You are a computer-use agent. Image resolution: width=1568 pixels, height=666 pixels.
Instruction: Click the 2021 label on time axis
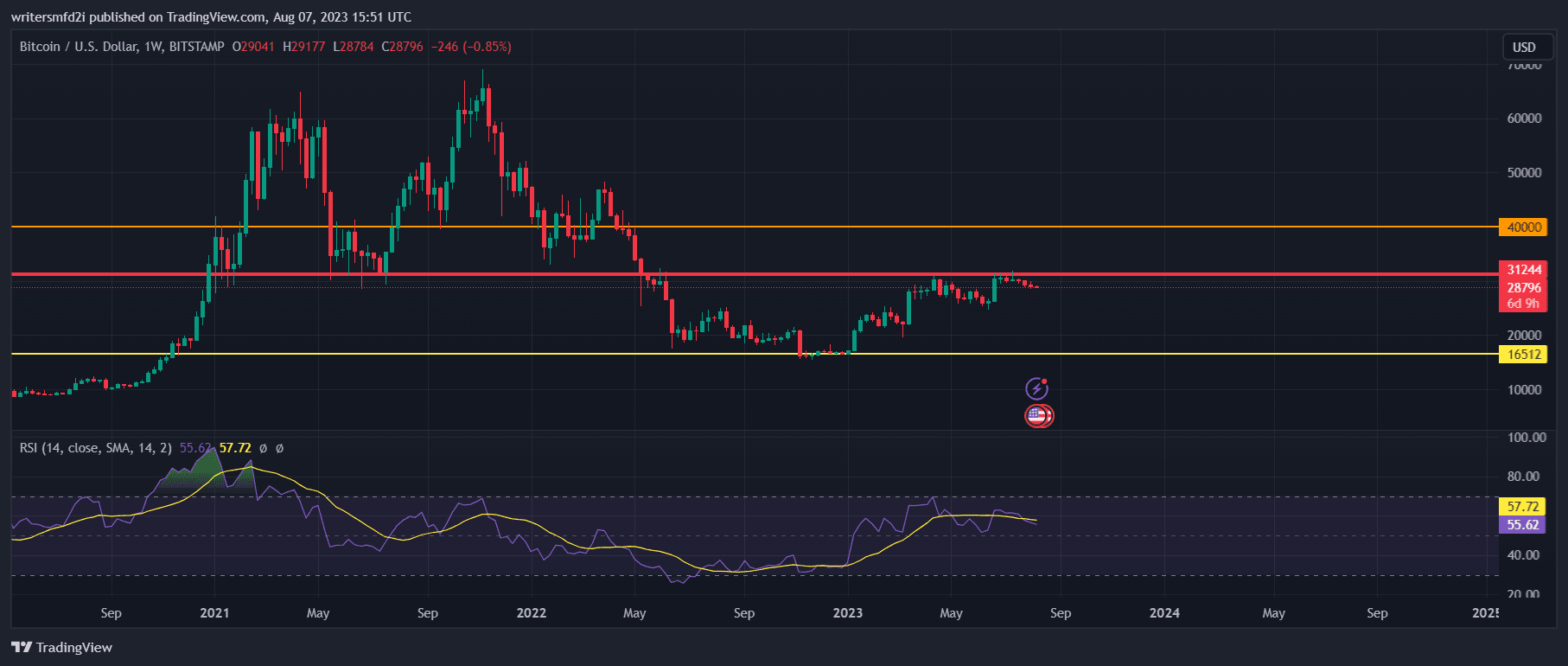point(214,612)
